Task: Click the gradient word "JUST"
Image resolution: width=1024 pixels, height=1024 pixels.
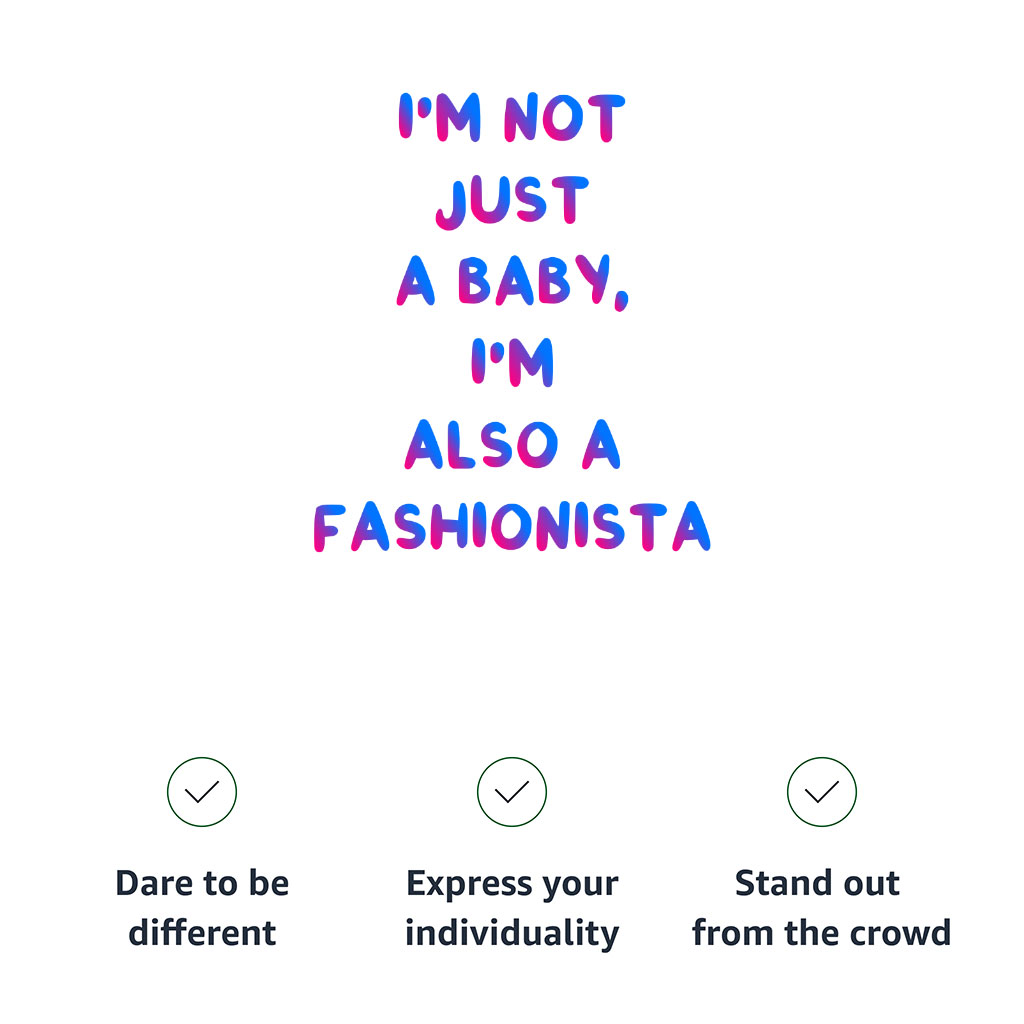Action: tap(513, 200)
